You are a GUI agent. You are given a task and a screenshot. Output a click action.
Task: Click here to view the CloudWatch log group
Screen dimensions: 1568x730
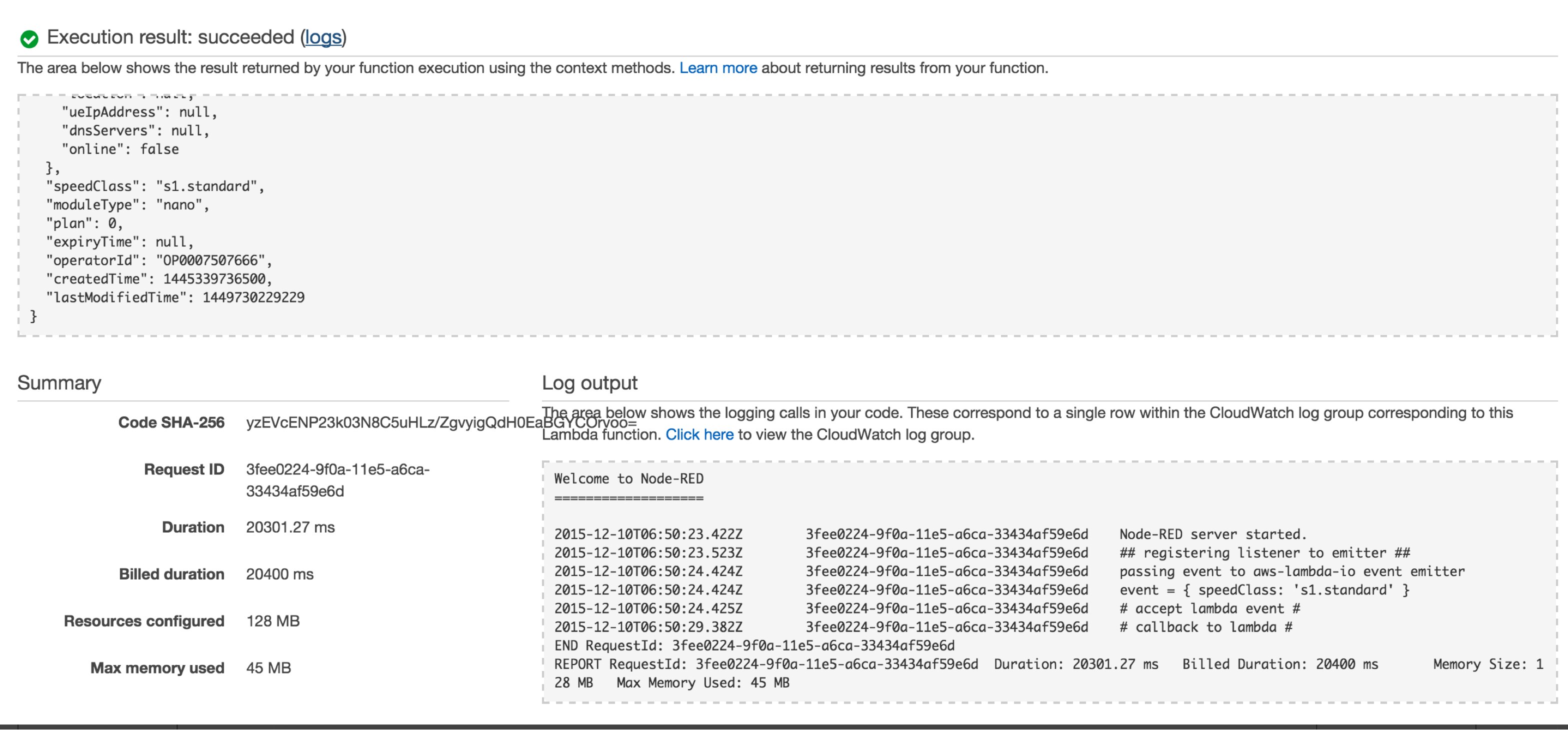pyautogui.click(x=699, y=434)
